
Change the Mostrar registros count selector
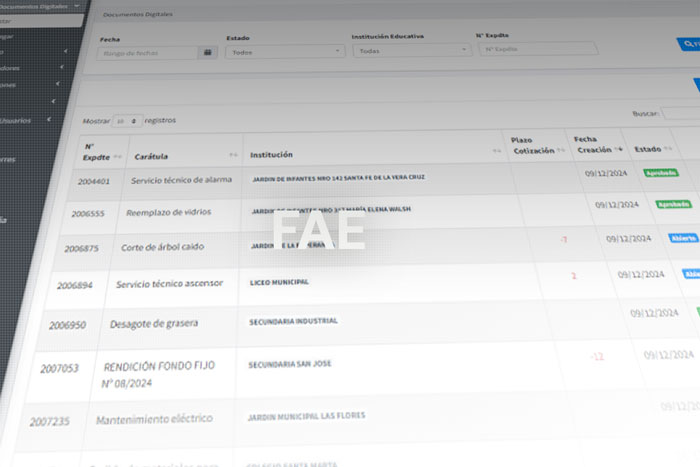(127, 120)
